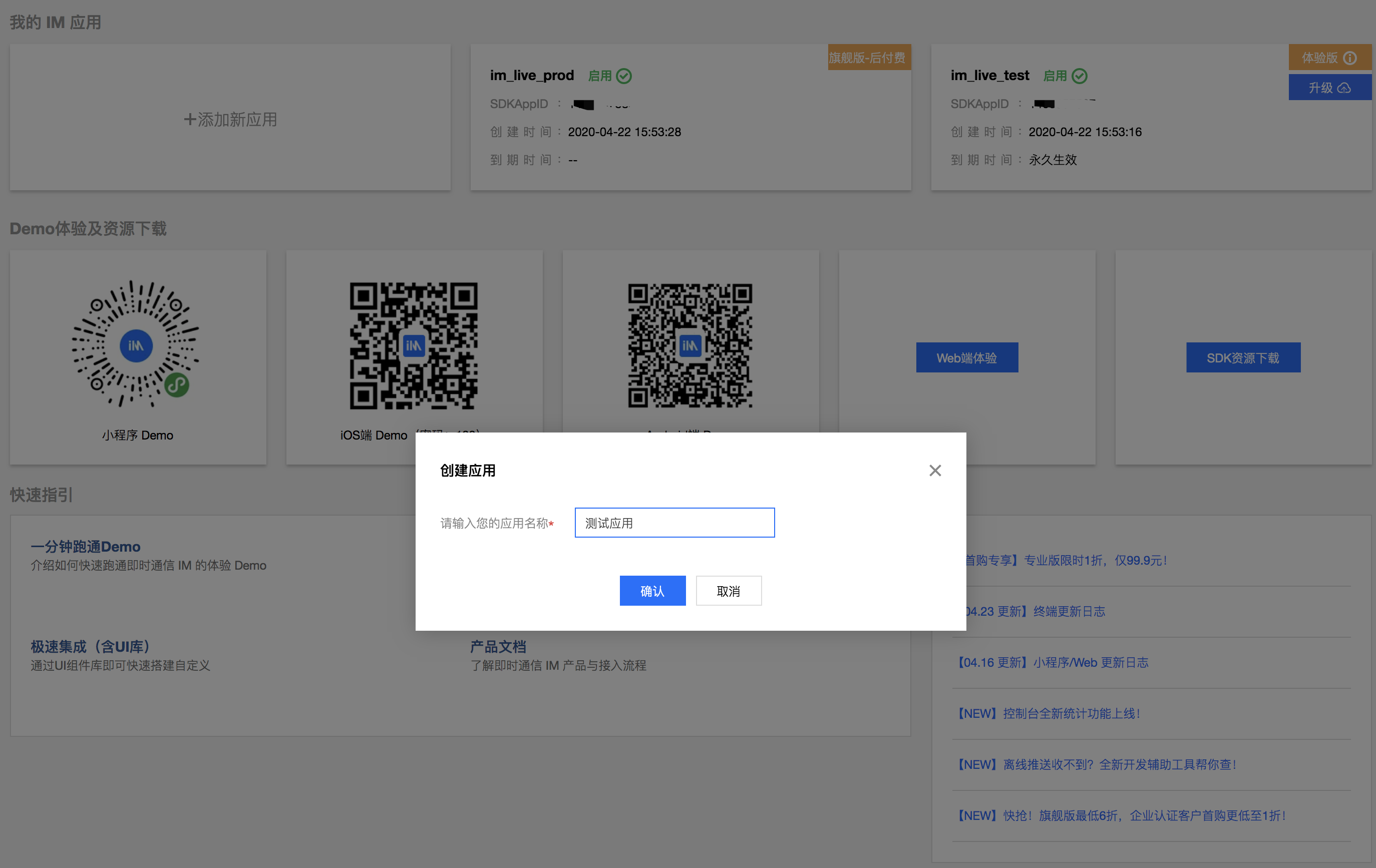Click the 取消 button in dialog
Screen dimensions: 1376x868
click(x=728, y=590)
